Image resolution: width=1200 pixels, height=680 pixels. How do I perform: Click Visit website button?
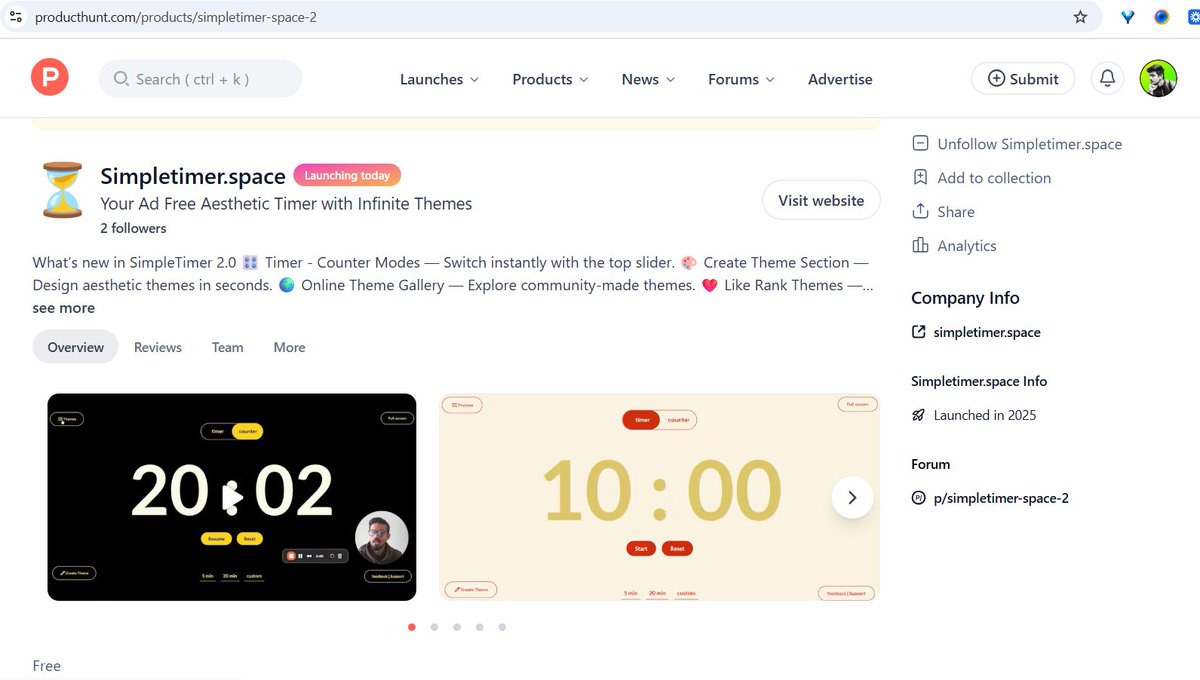pyautogui.click(x=821, y=200)
